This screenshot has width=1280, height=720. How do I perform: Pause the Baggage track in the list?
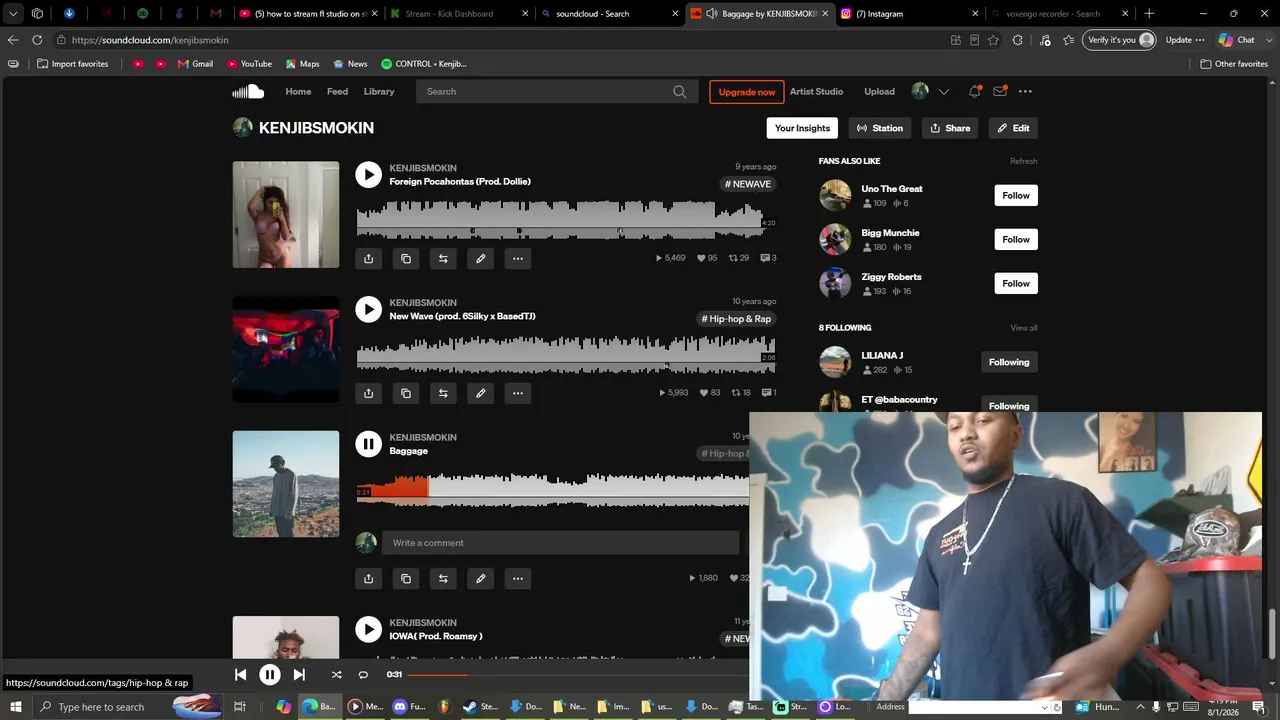point(368,444)
